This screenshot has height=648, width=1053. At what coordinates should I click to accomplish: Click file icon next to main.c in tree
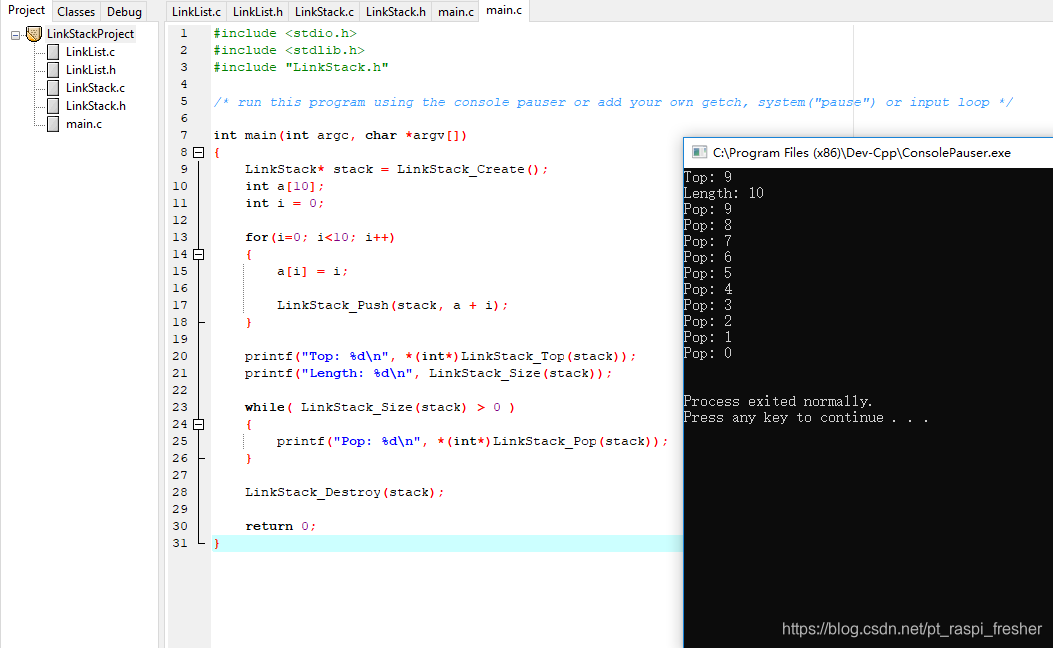point(53,124)
